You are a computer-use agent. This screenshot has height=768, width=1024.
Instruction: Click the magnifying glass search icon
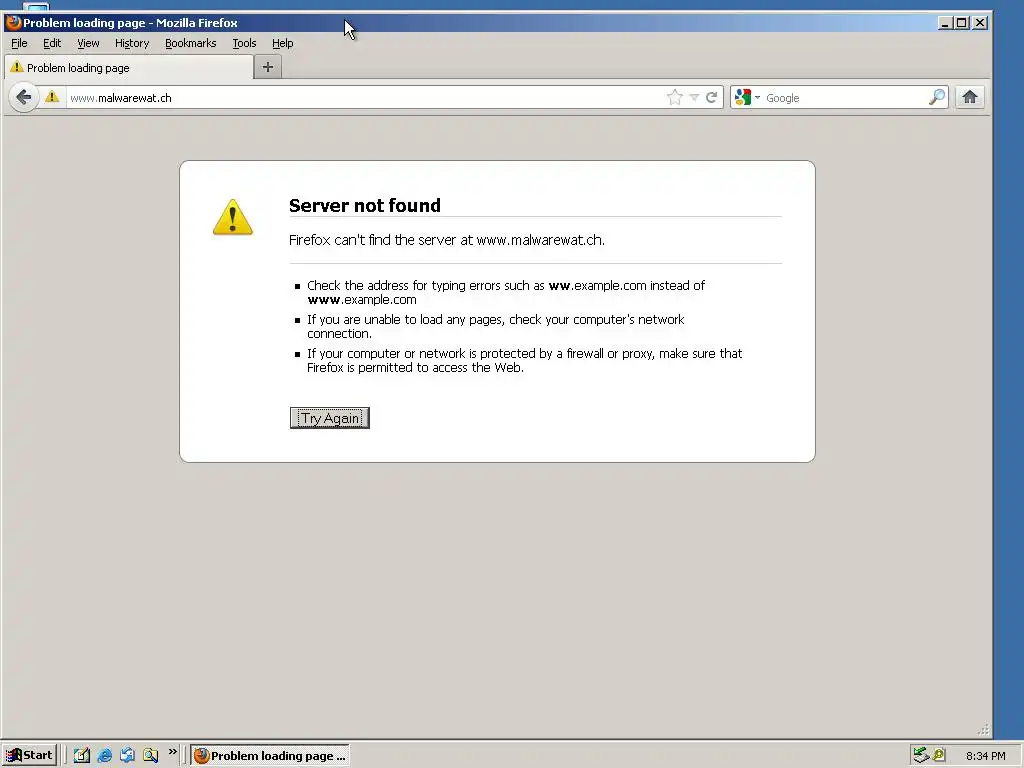(x=937, y=97)
